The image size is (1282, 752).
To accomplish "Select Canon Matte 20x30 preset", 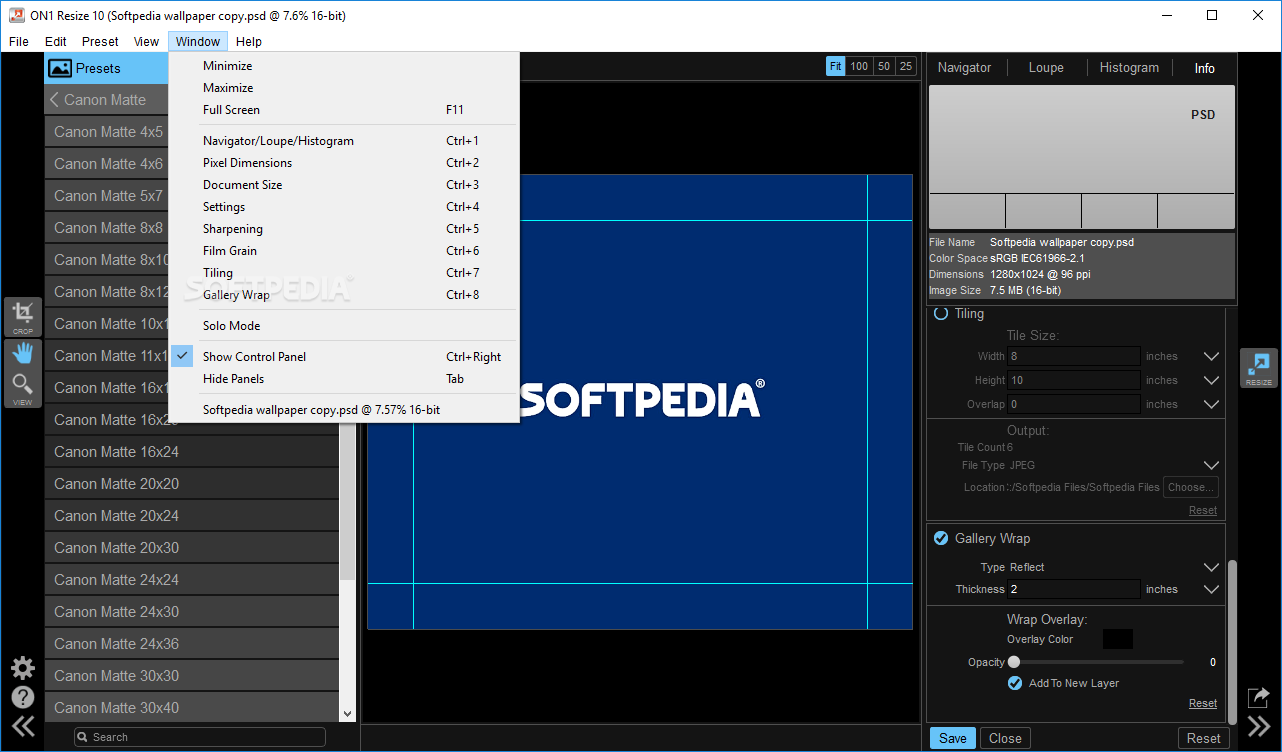I will tap(192, 548).
